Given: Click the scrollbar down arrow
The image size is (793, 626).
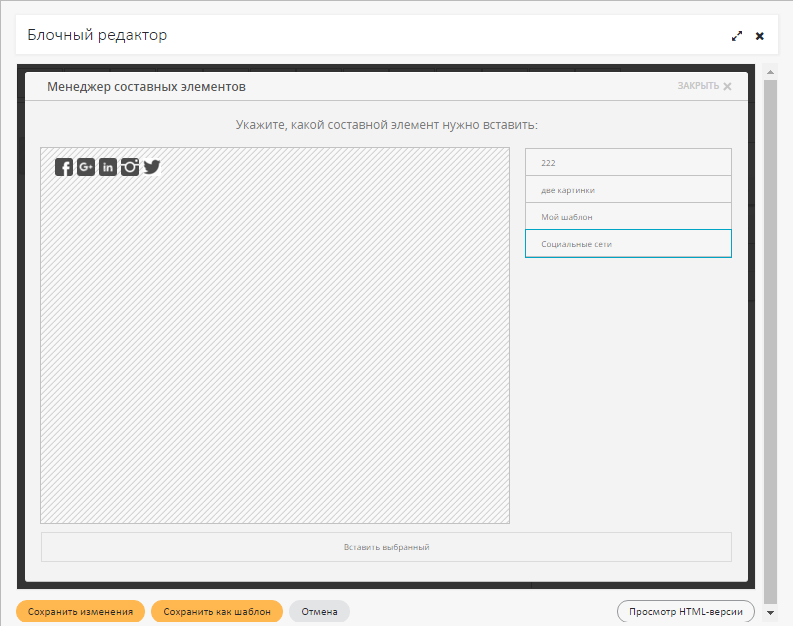Looking at the screenshot, I should pyautogui.click(x=770, y=612).
